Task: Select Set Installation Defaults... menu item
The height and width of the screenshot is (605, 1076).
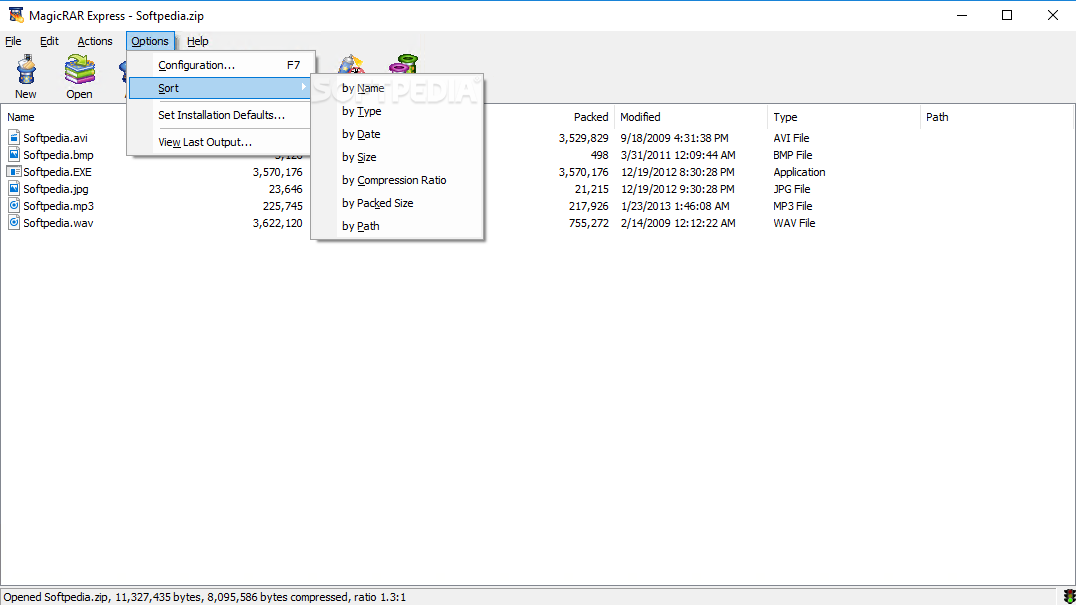Action: click(x=220, y=115)
